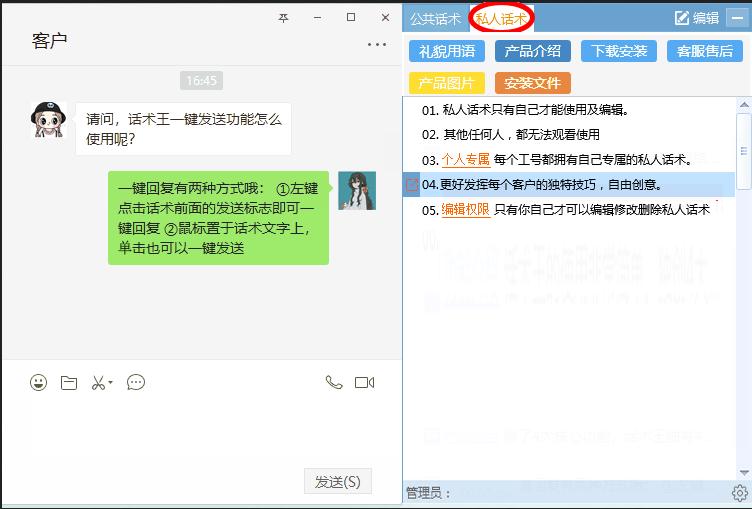
Task: Switch to the 公共话术 tab
Action: [x=435, y=18]
